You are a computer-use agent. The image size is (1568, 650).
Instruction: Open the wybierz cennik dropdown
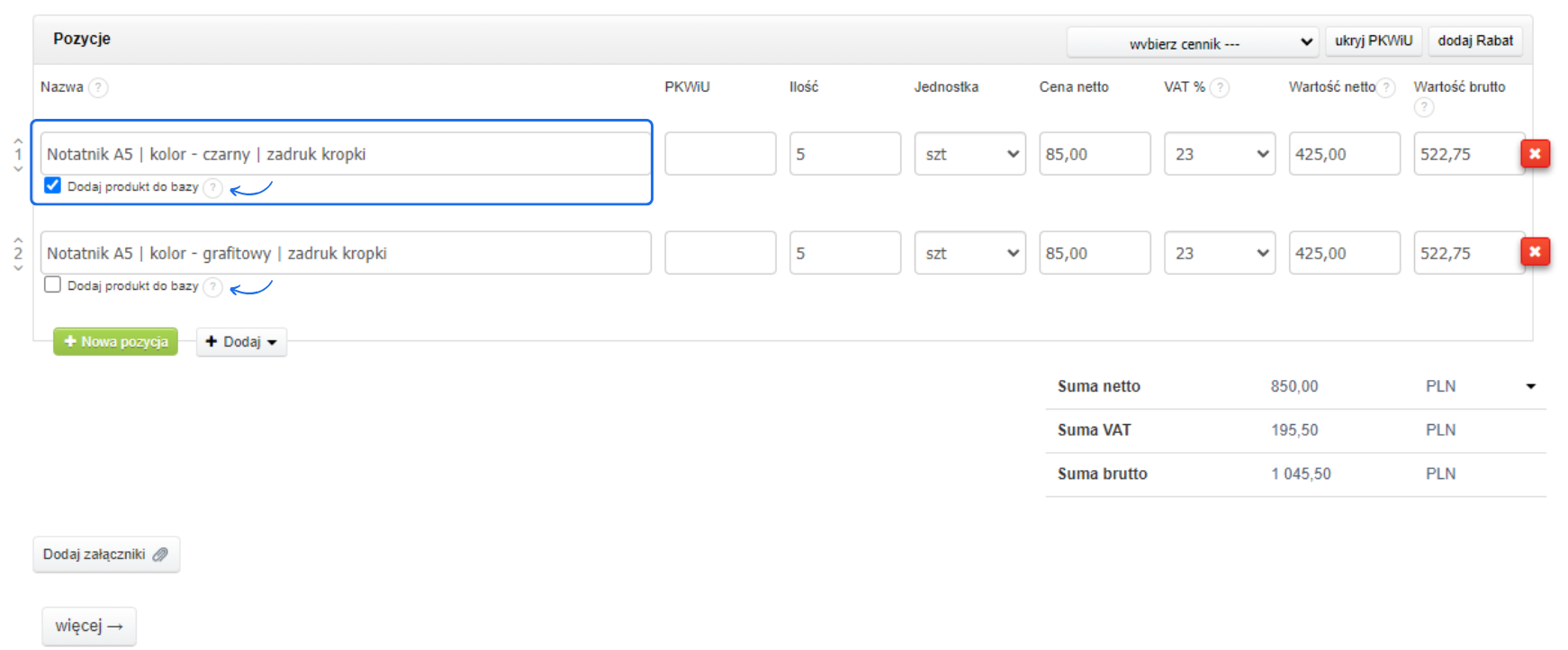click(x=1192, y=42)
